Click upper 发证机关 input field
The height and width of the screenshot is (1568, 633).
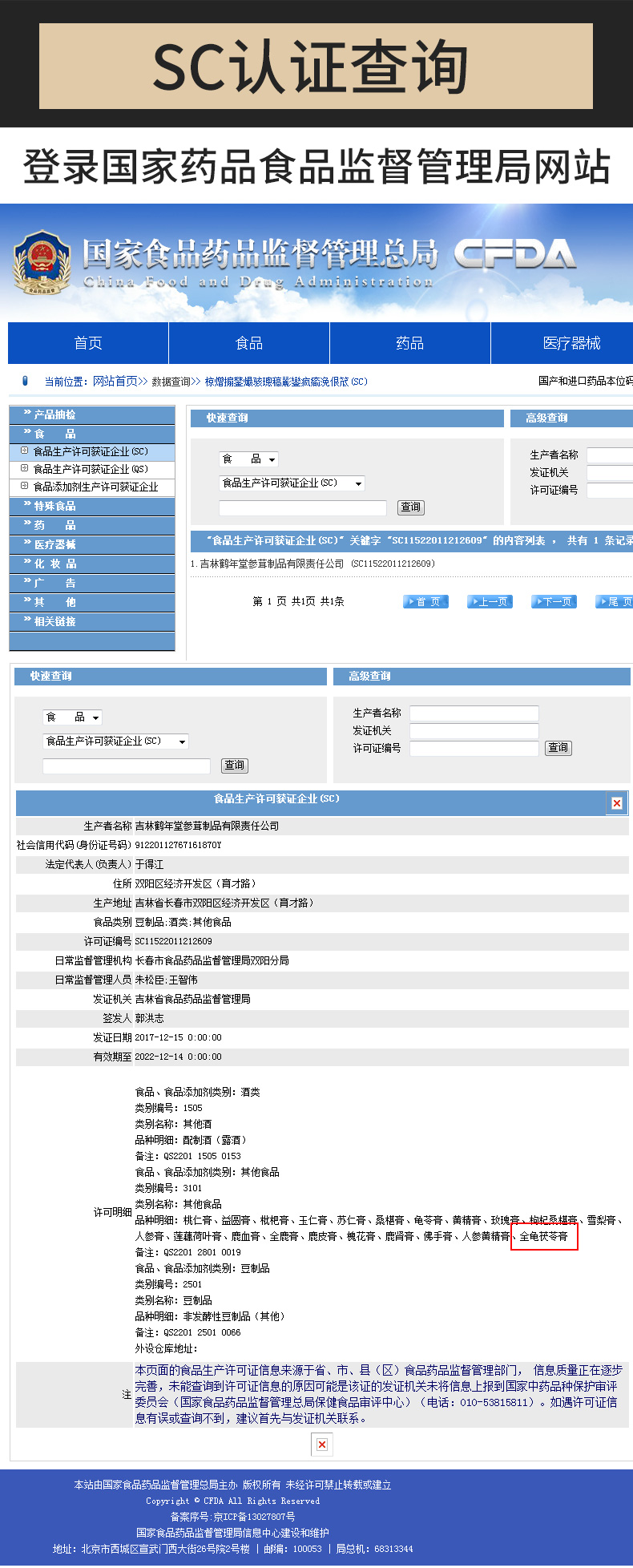(610, 472)
